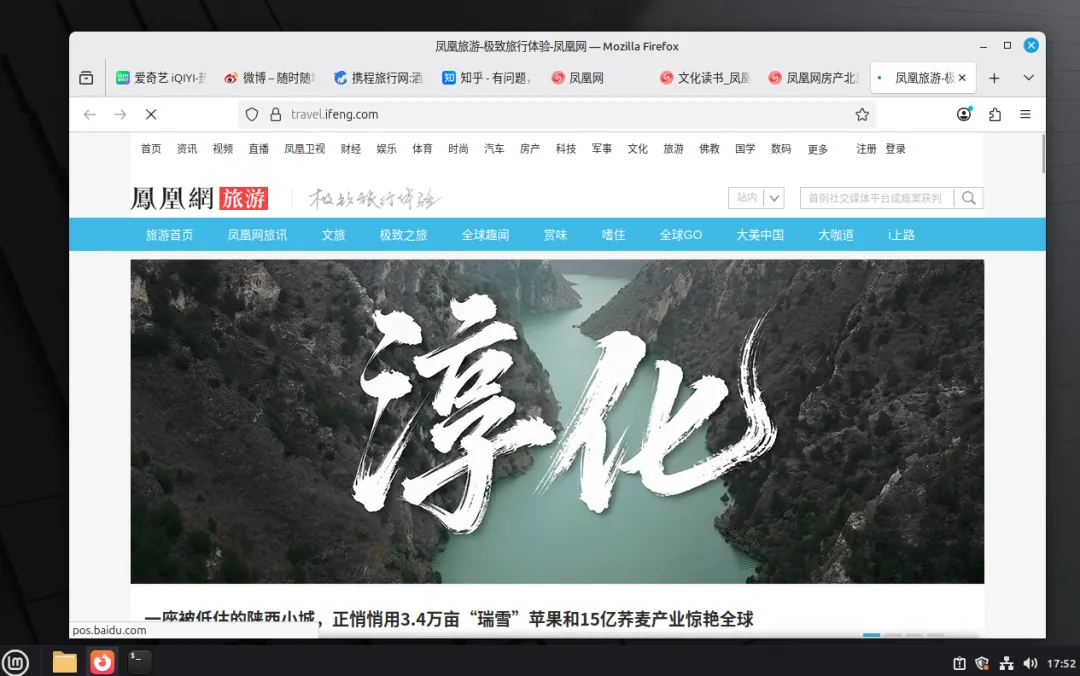Open 大咖道 in blue navigation bar
Screen dimensions: 1080x676
[x=835, y=235]
